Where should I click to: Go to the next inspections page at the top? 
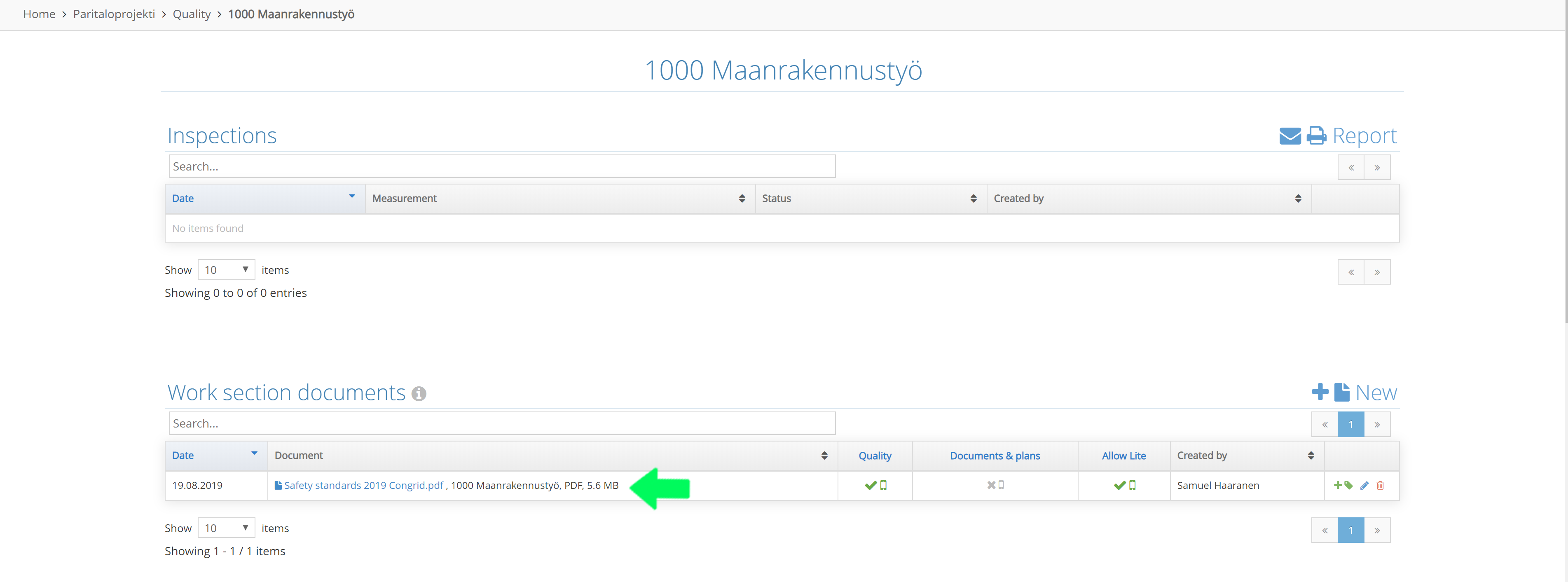[x=1377, y=167]
